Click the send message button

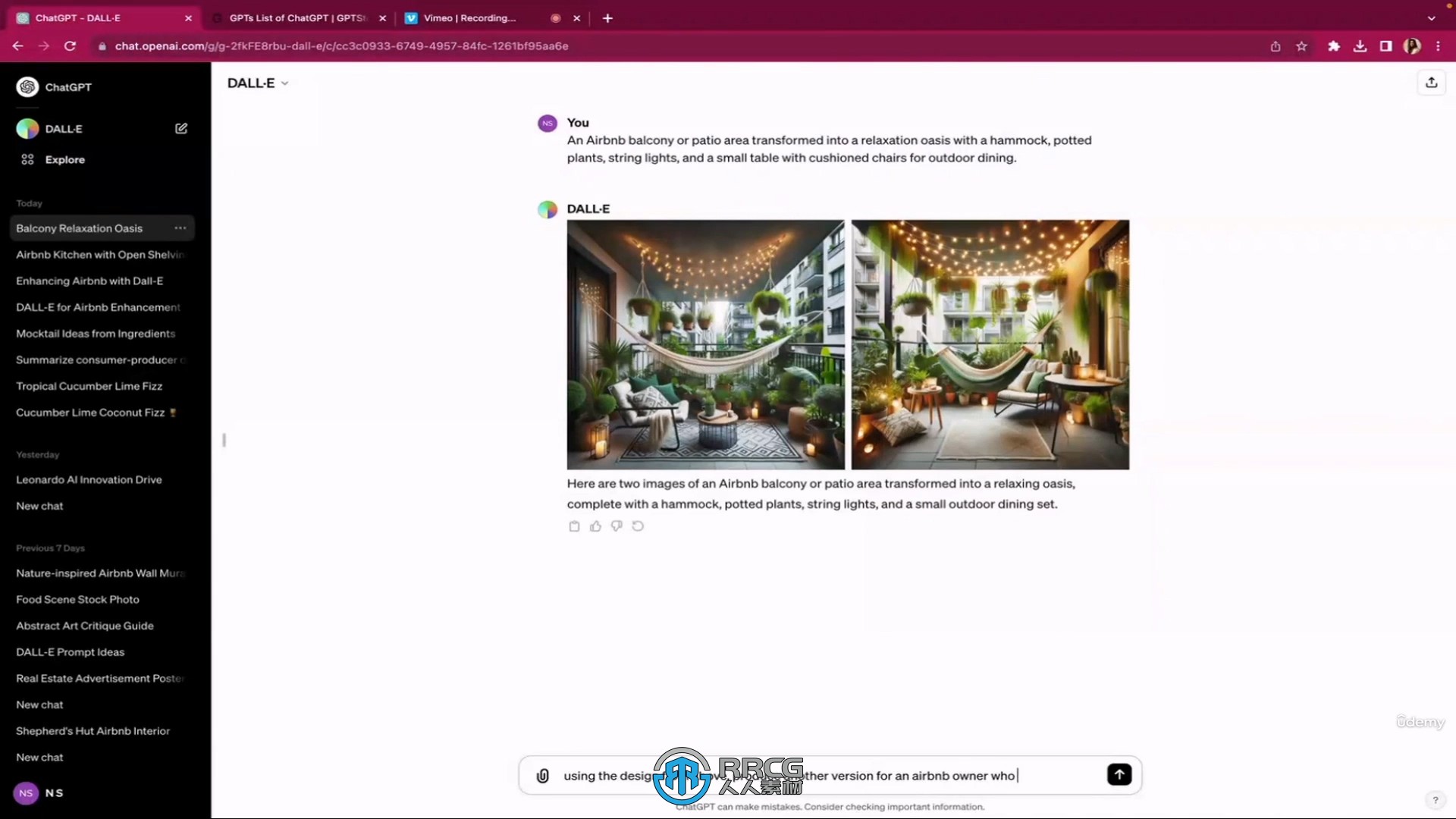coord(1119,775)
